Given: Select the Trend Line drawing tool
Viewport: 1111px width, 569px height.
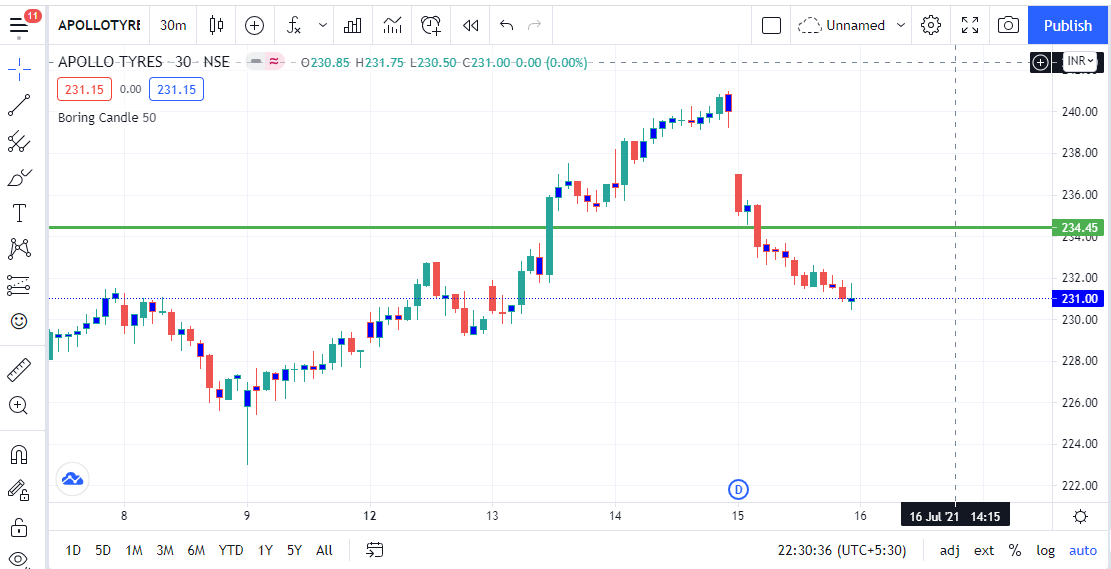Looking at the screenshot, I should (19, 105).
